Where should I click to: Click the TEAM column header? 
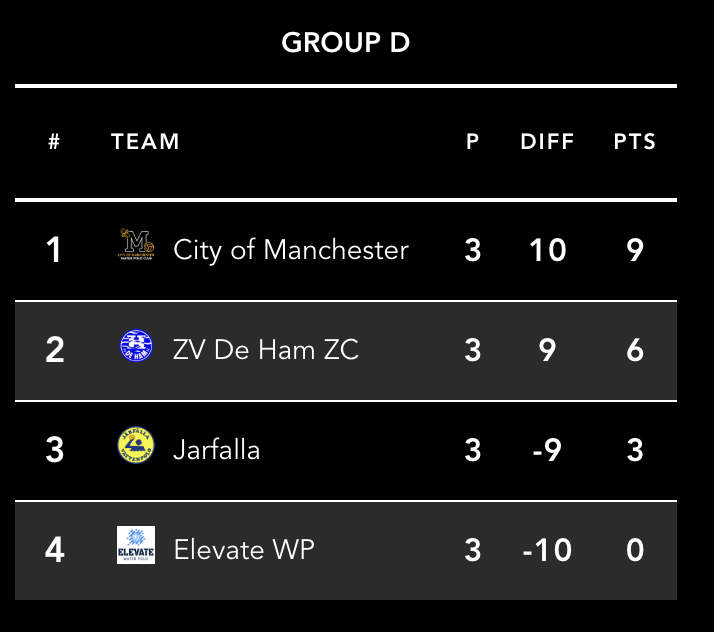pos(145,142)
